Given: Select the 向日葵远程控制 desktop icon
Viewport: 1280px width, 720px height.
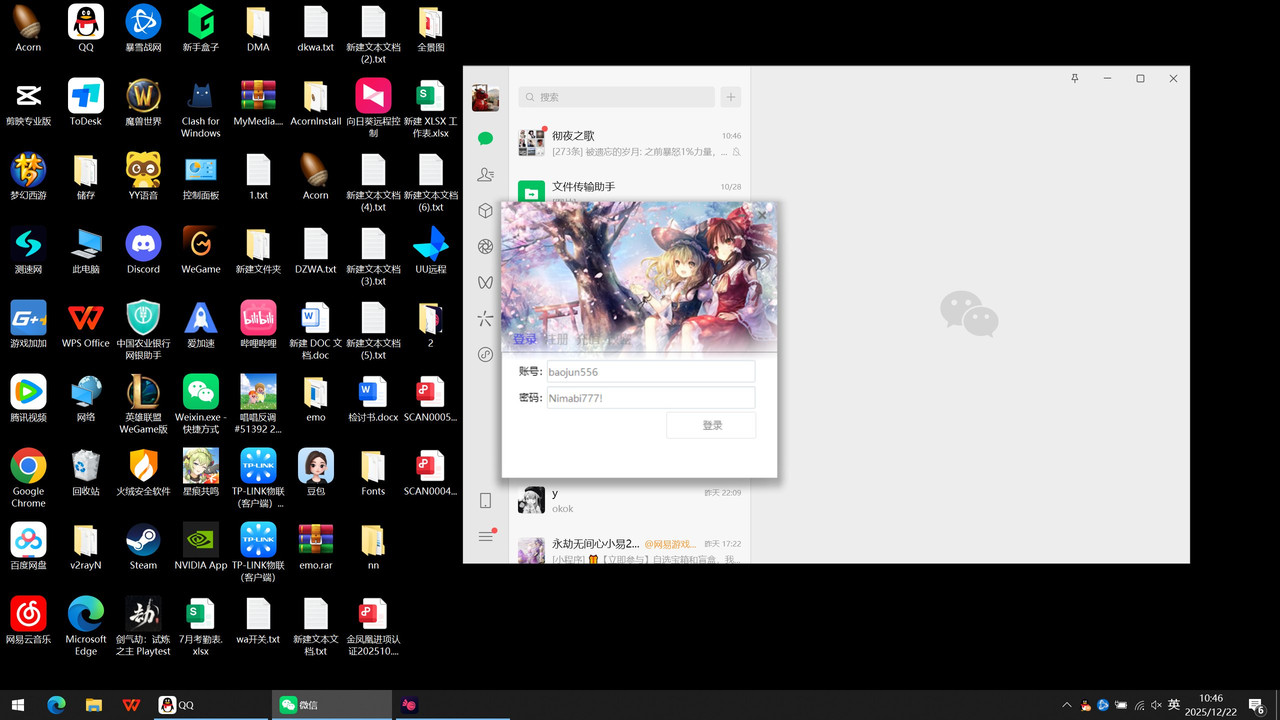Looking at the screenshot, I should [x=373, y=108].
